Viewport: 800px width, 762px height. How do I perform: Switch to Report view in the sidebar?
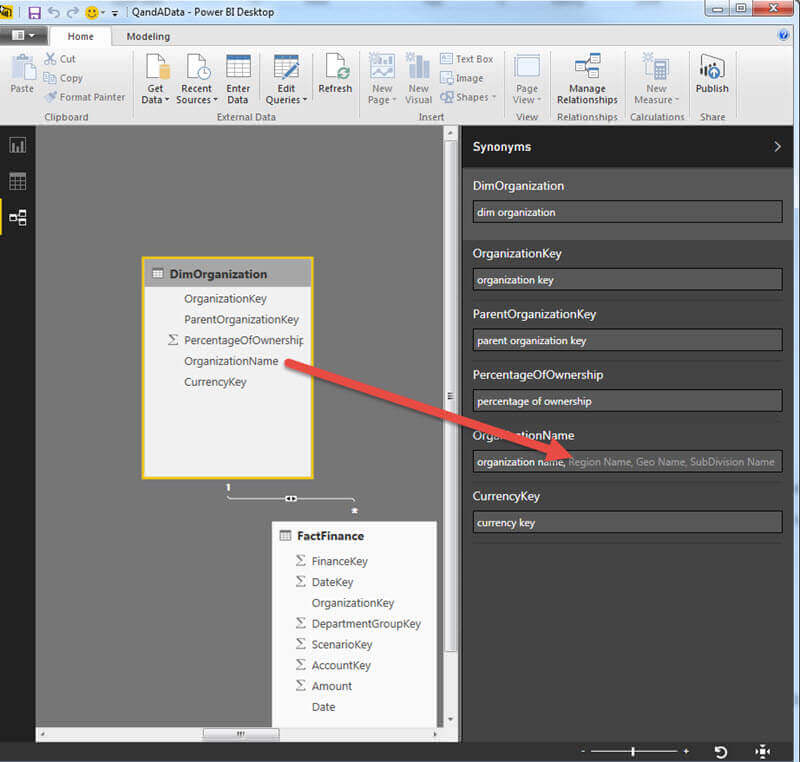(x=17, y=146)
